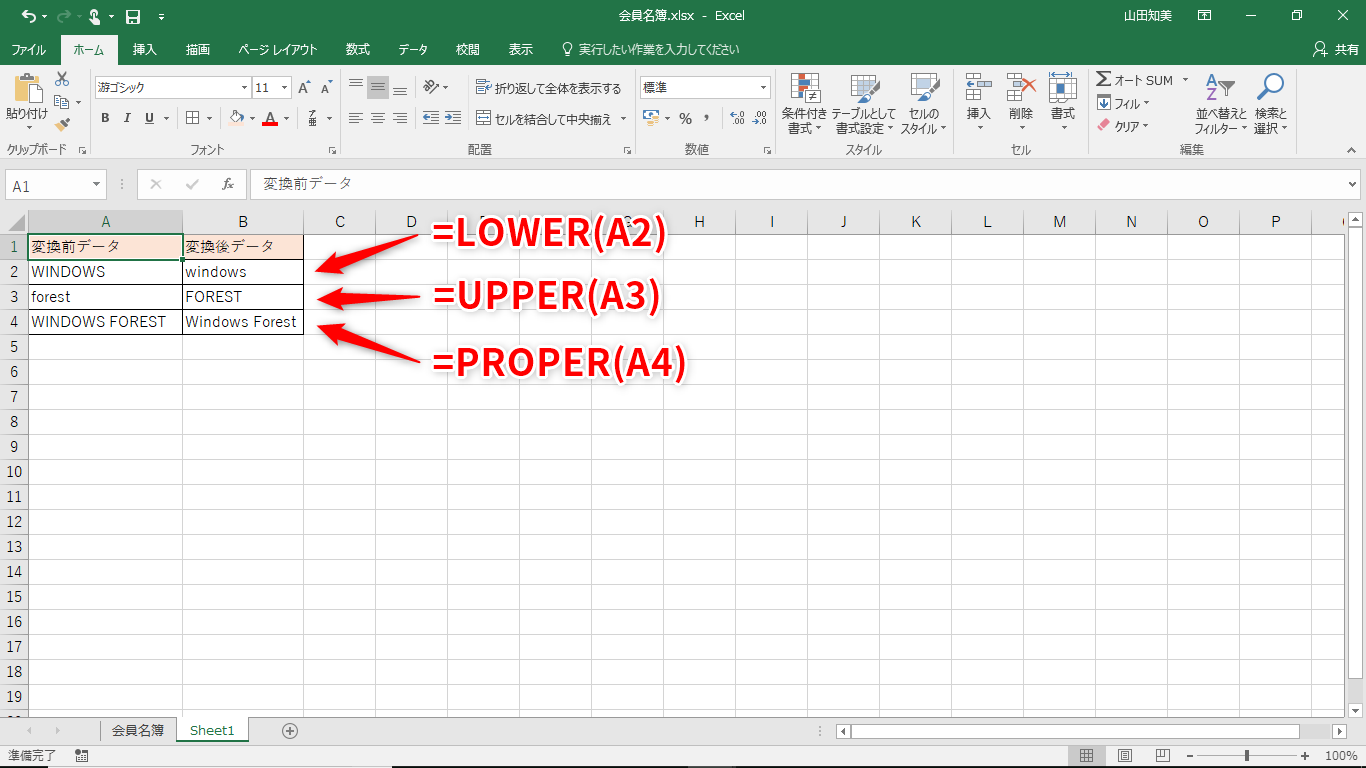This screenshot has width=1366, height=768.
Task: Apply the fill color bucket
Action: (236, 118)
